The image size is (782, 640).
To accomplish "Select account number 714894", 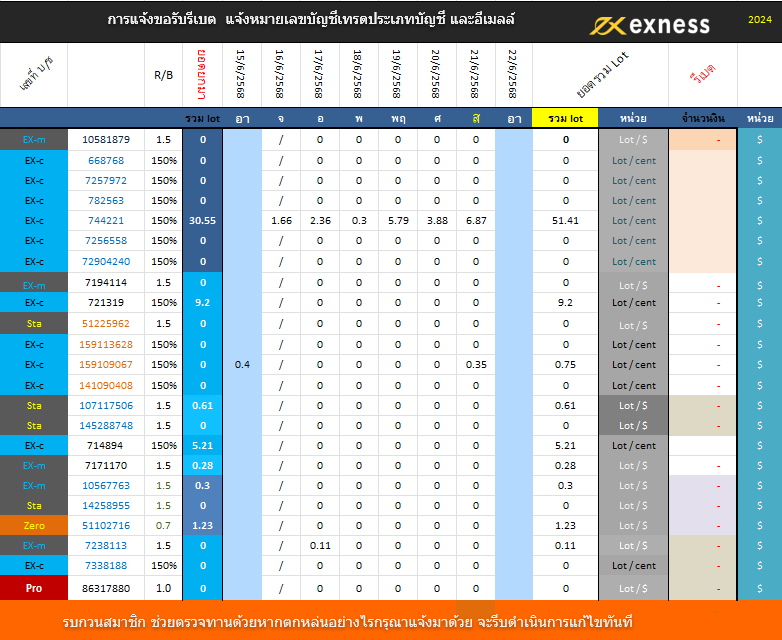I will tap(105, 445).
